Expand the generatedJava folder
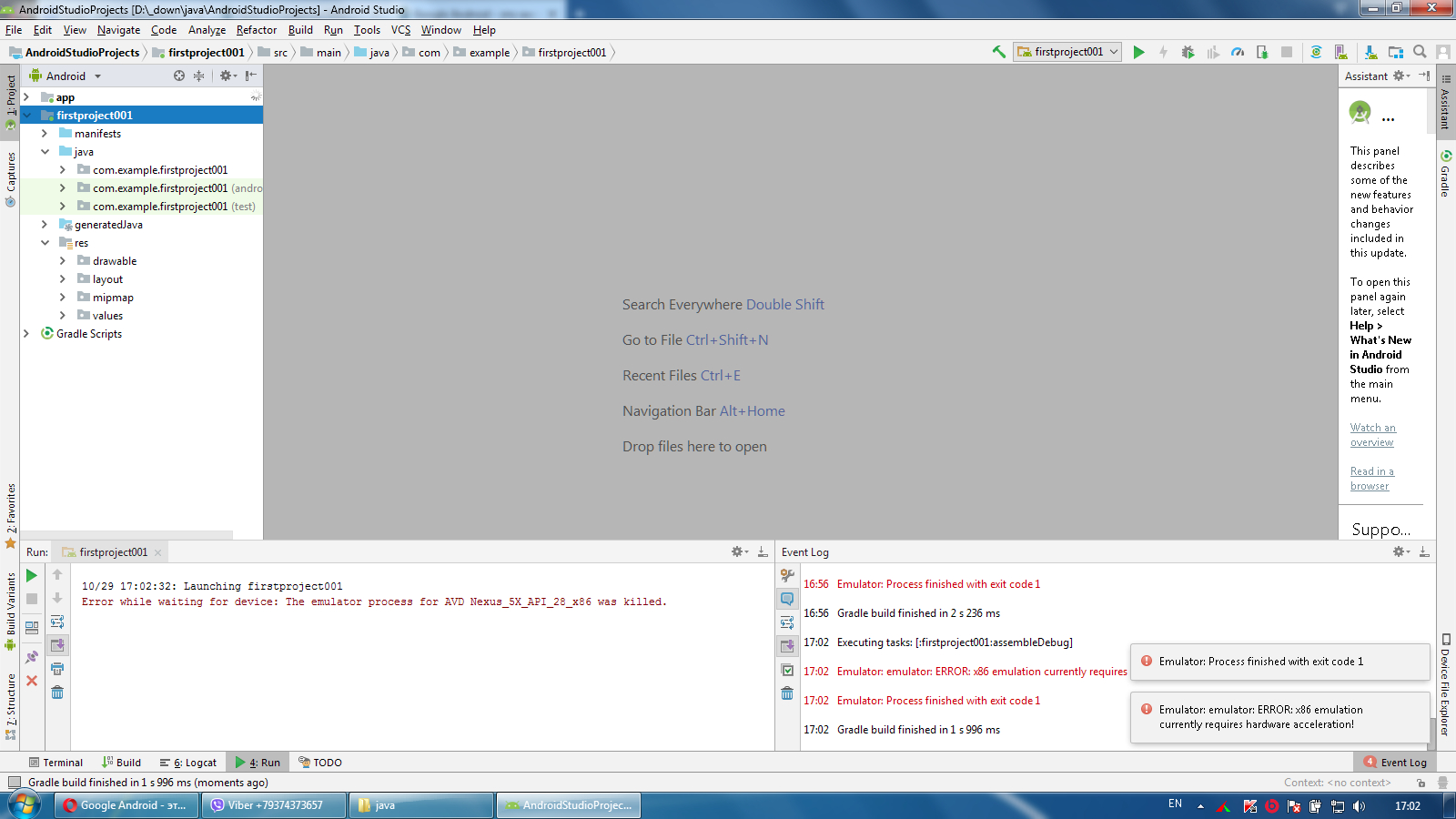This screenshot has width=1456, height=819. coord(45,224)
